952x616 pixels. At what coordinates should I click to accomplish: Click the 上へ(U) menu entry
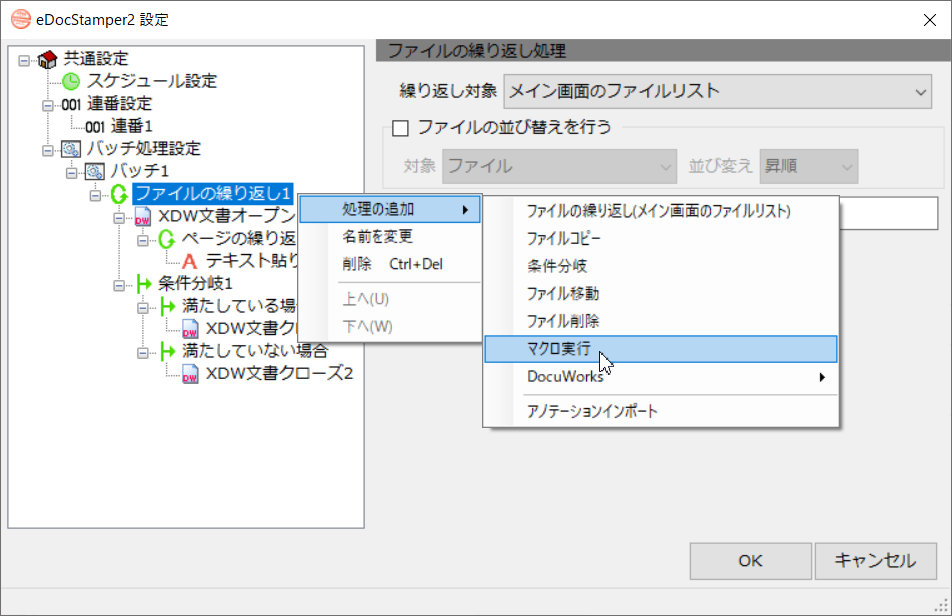[x=390, y=299]
